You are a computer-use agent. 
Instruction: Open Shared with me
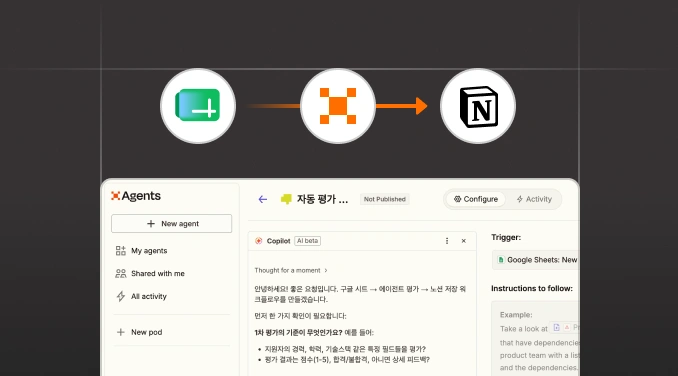(x=150, y=274)
